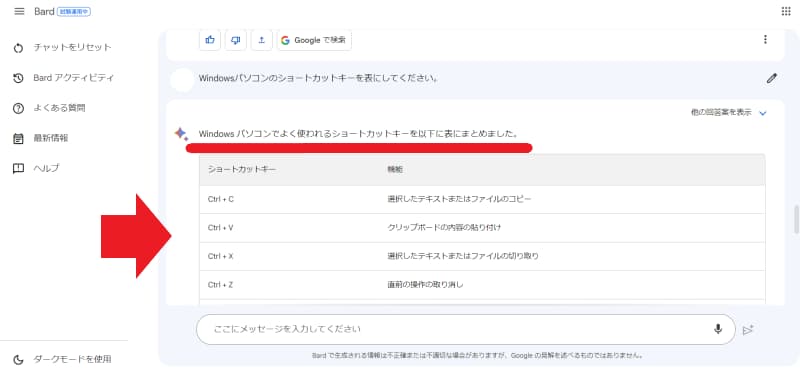Open the hamburger main menu
Screen dimensions: 800x375
(19, 11)
